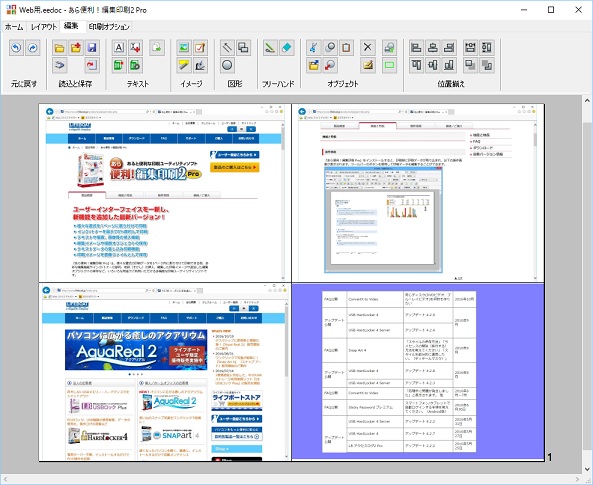Click the 読込と保存 group label
The width and height of the screenshot is (593, 485).
(x=75, y=84)
